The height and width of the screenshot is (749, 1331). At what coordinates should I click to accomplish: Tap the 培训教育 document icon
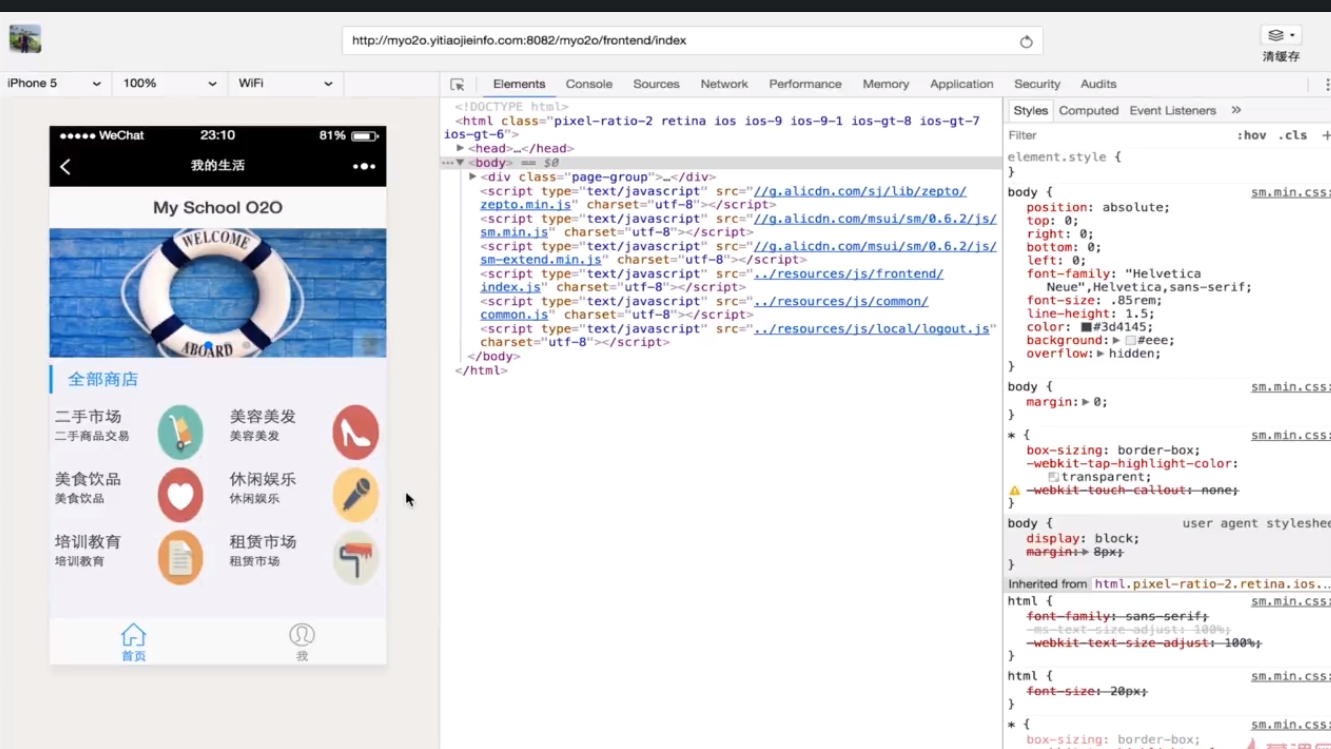180,557
